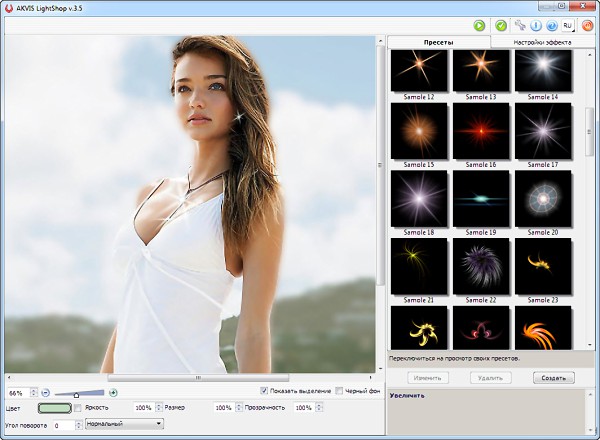Click the Размер stepper arrows

point(239,408)
